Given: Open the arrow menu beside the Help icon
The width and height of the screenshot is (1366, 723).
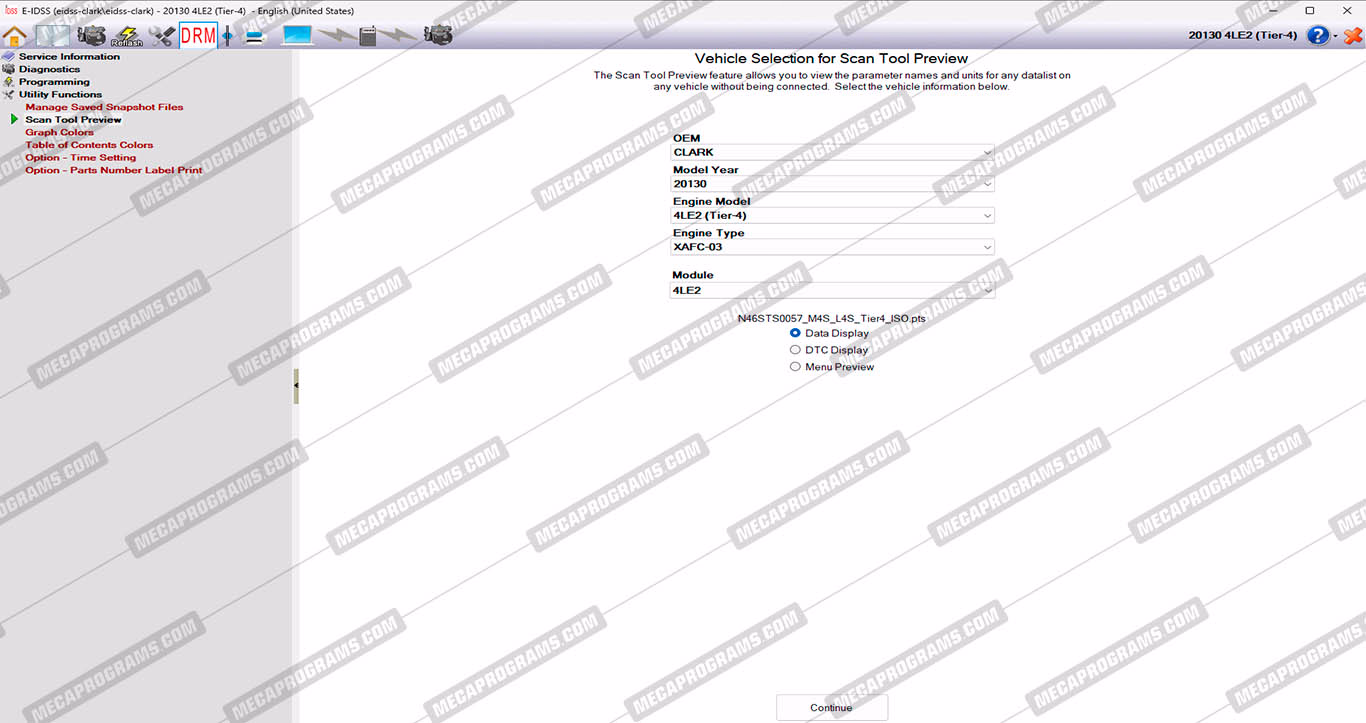Looking at the screenshot, I should point(1335,37).
